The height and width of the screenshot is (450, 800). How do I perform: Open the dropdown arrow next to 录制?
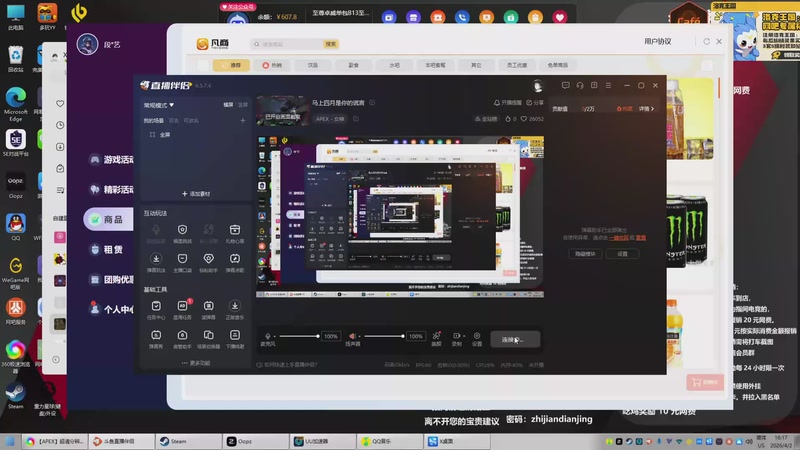point(463,336)
